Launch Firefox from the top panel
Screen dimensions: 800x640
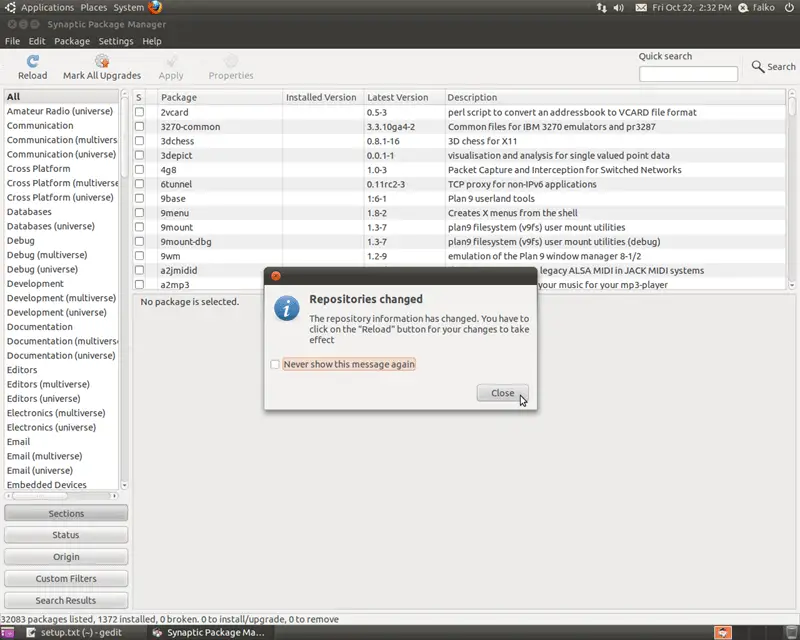point(155,7)
